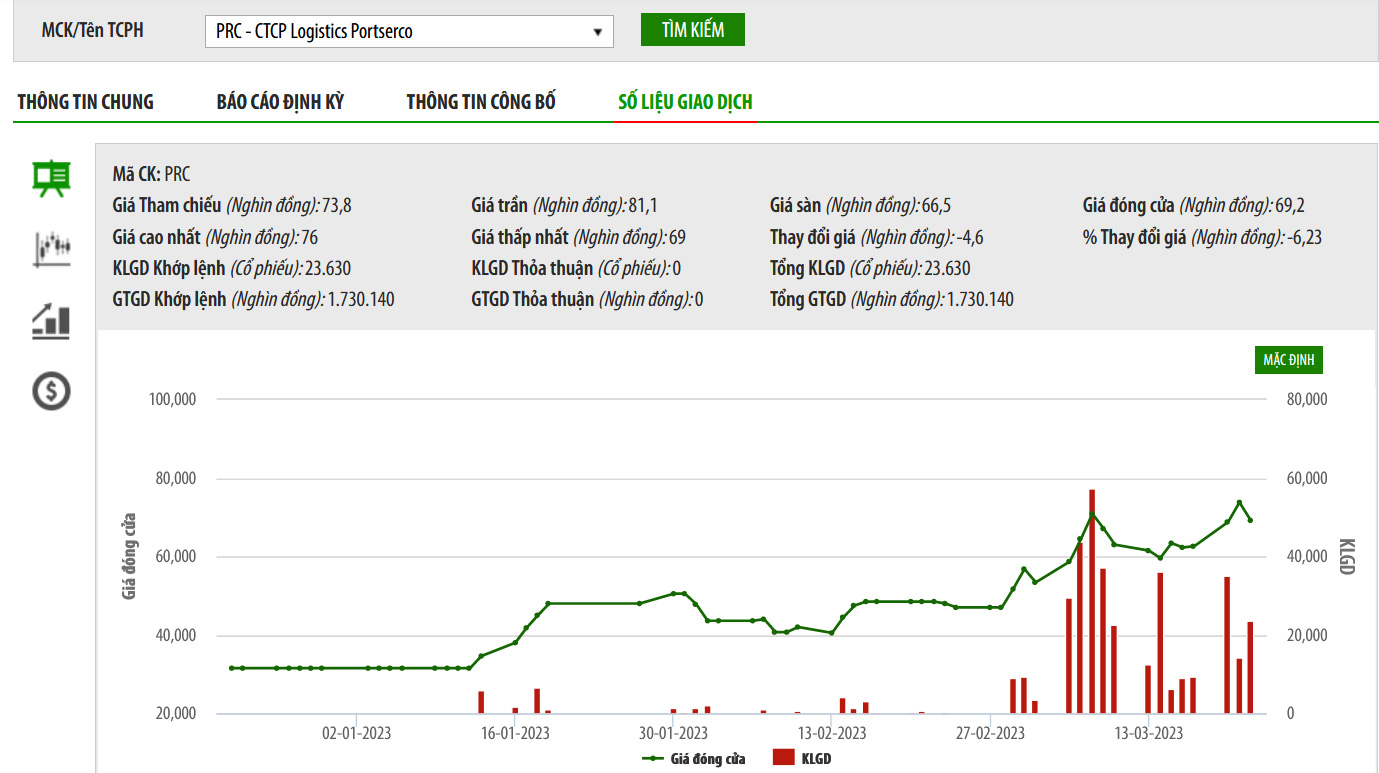Screen dimensions: 1379x773
Task: Toggle the KLGD series legend label
Action: [816, 759]
